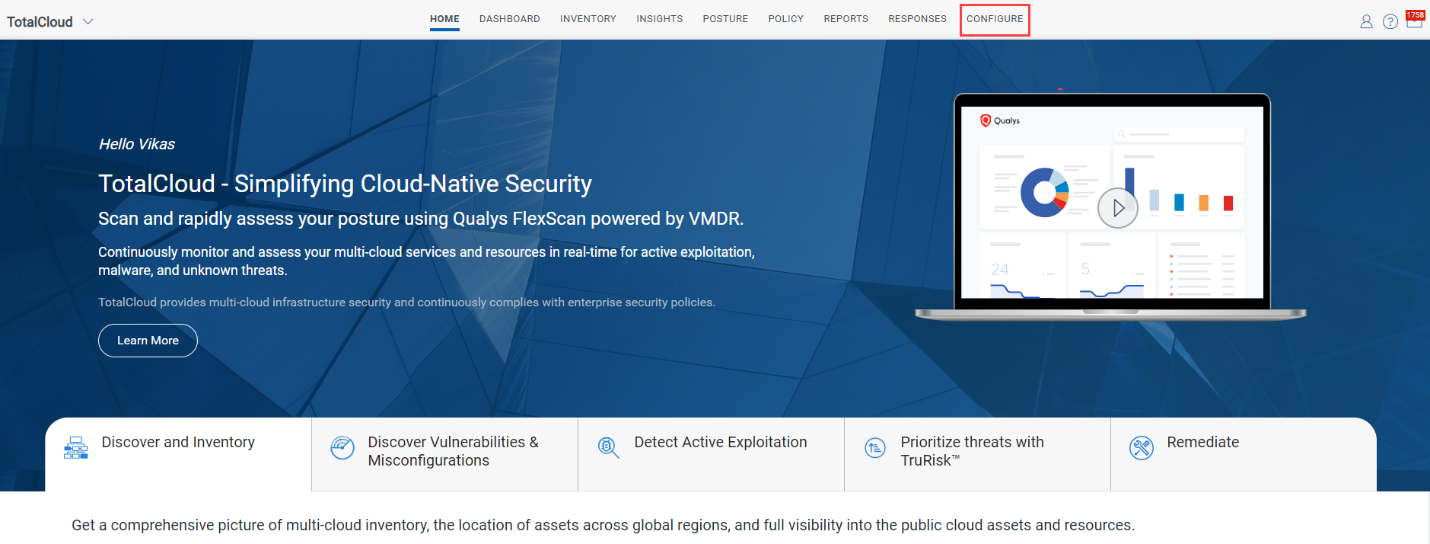Click the donut chart in laptop preview
Image resolution: width=1430 pixels, height=544 pixels.
[1044, 193]
